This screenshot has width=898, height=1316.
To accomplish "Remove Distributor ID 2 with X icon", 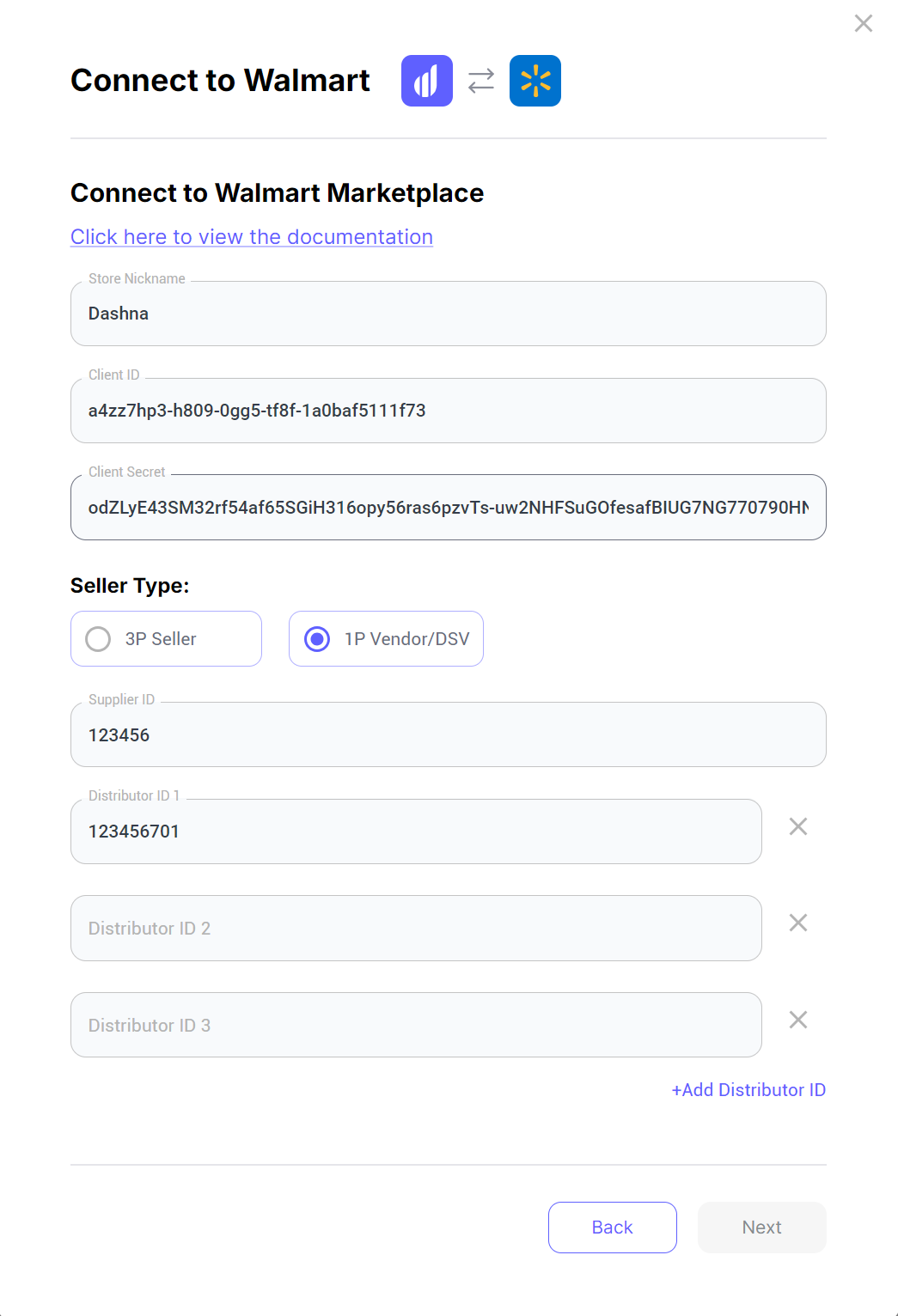I will [798, 923].
